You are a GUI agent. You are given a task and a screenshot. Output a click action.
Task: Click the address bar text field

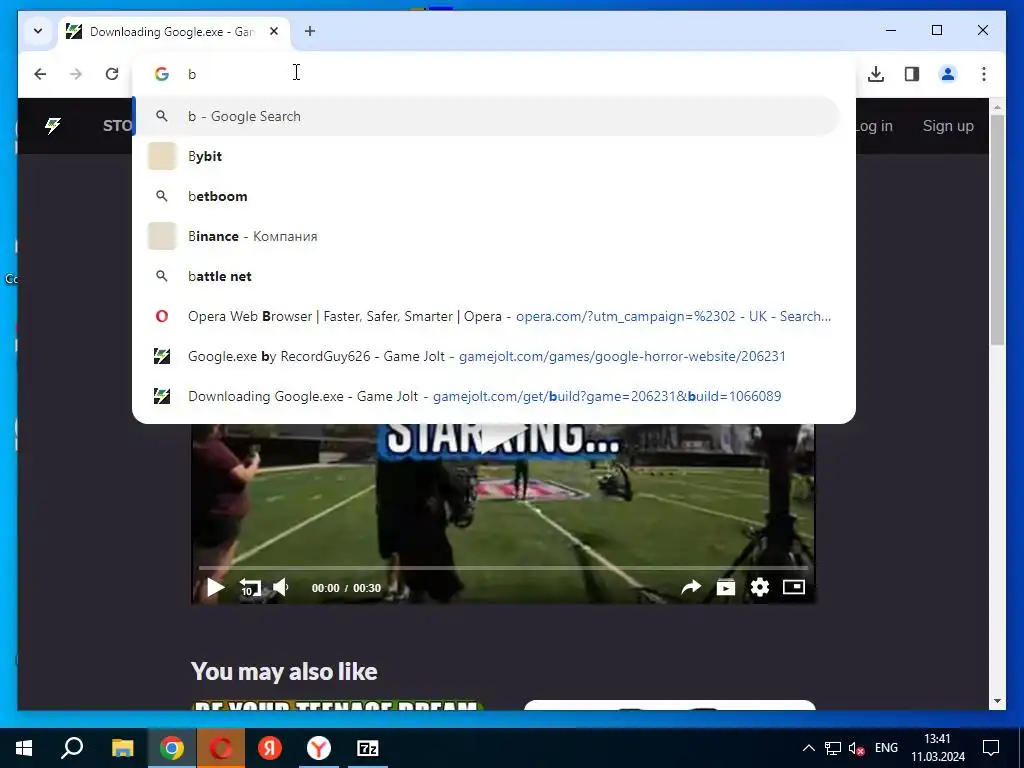tap(493, 74)
